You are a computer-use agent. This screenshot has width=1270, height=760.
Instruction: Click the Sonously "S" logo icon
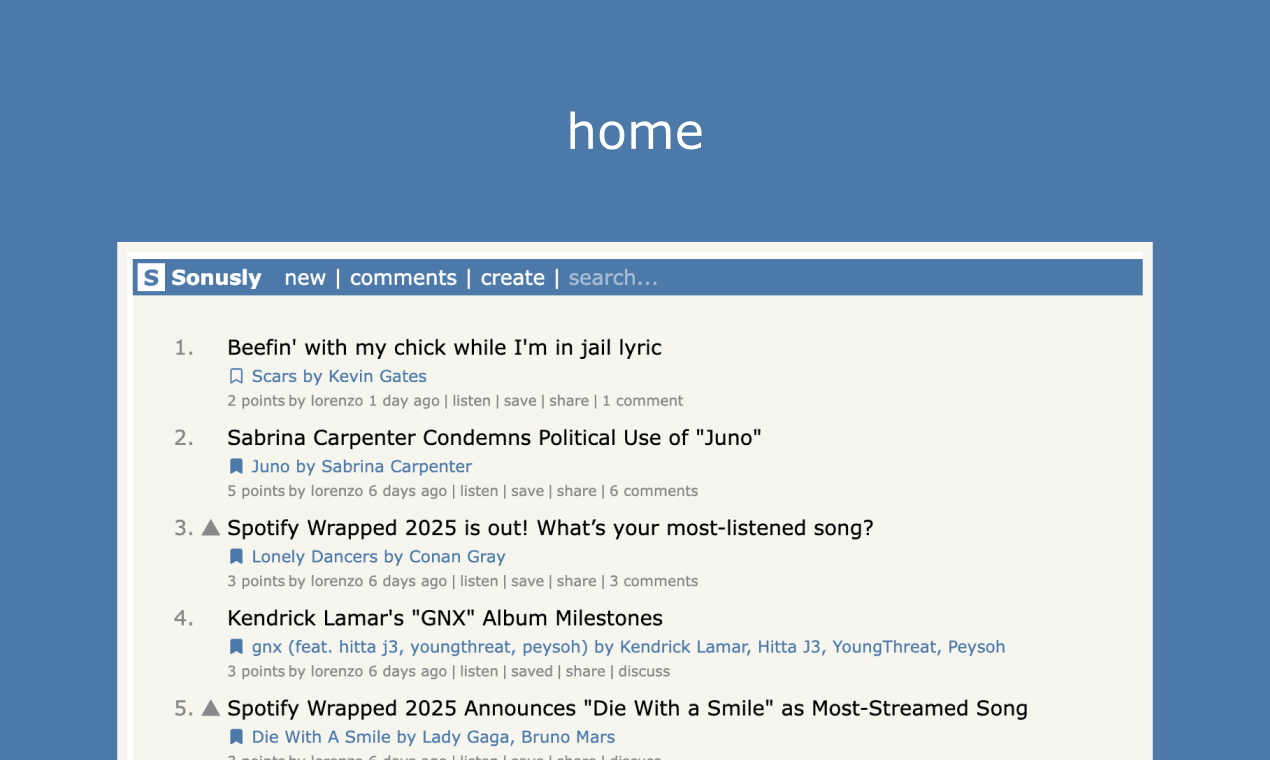[x=149, y=277]
